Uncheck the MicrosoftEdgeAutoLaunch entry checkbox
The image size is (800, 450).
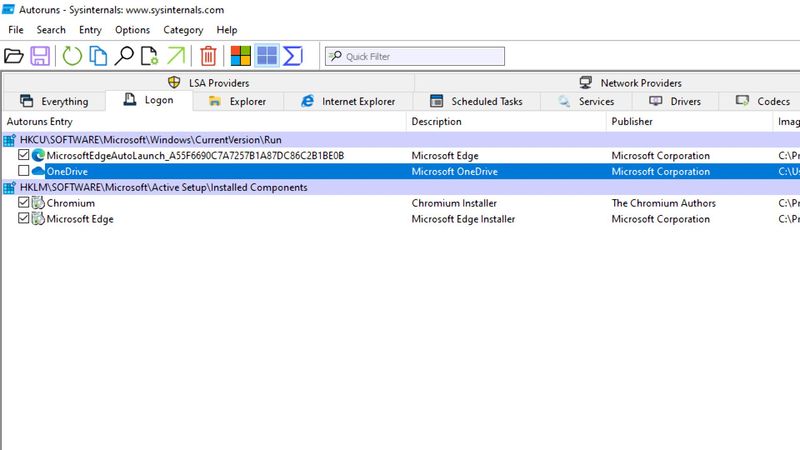point(23,155)
